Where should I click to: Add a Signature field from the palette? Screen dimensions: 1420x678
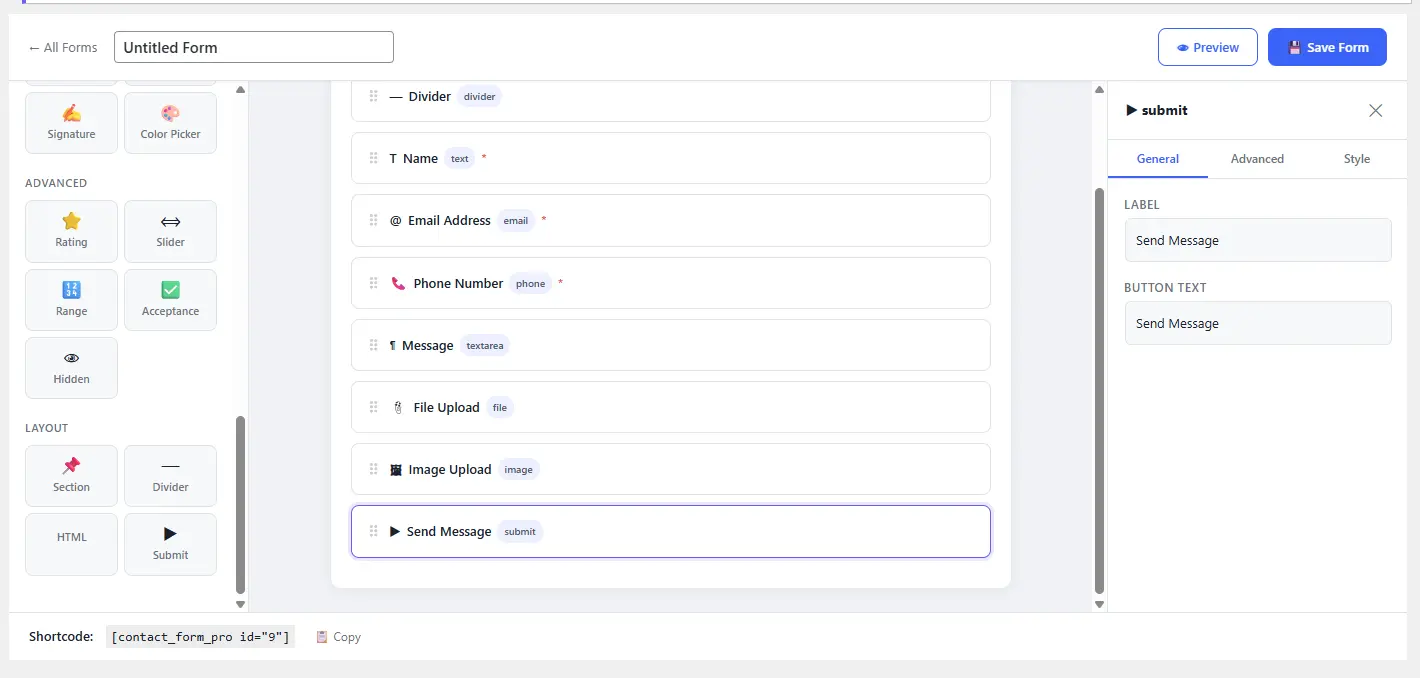click(x=71, y=123)
